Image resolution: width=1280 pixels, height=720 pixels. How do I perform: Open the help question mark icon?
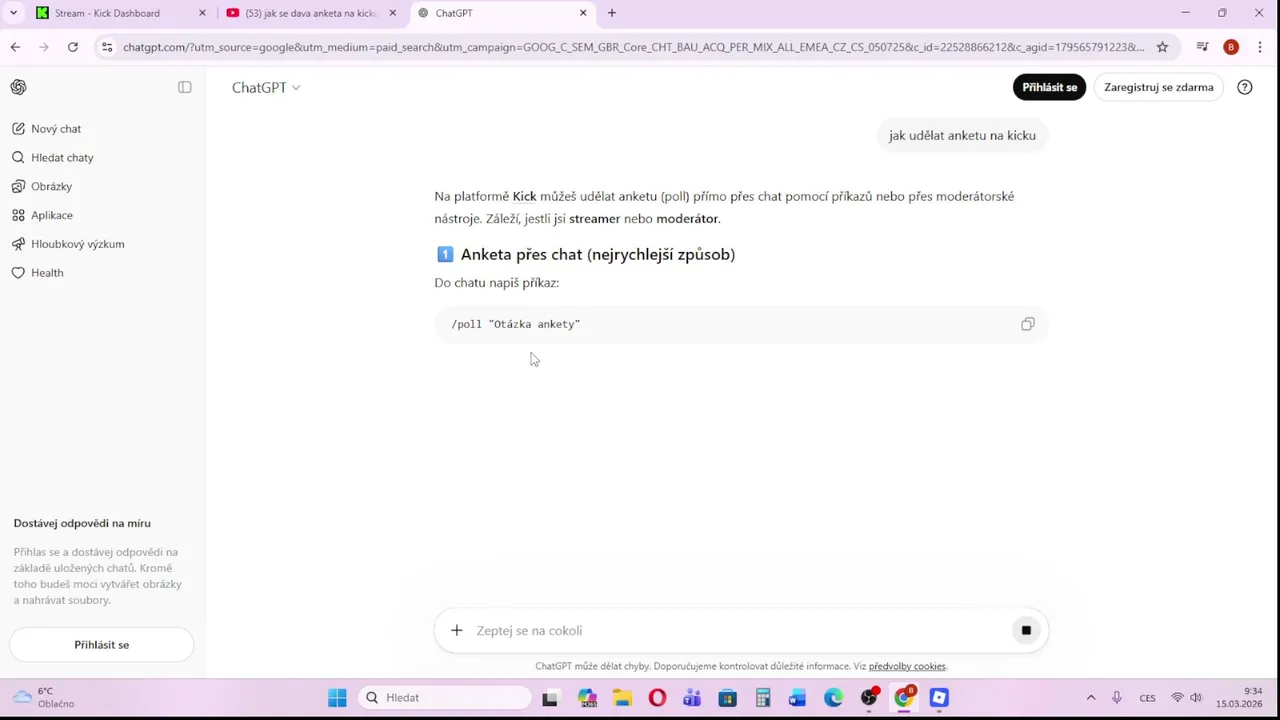pyautogui.click(x=1245, y=87)
